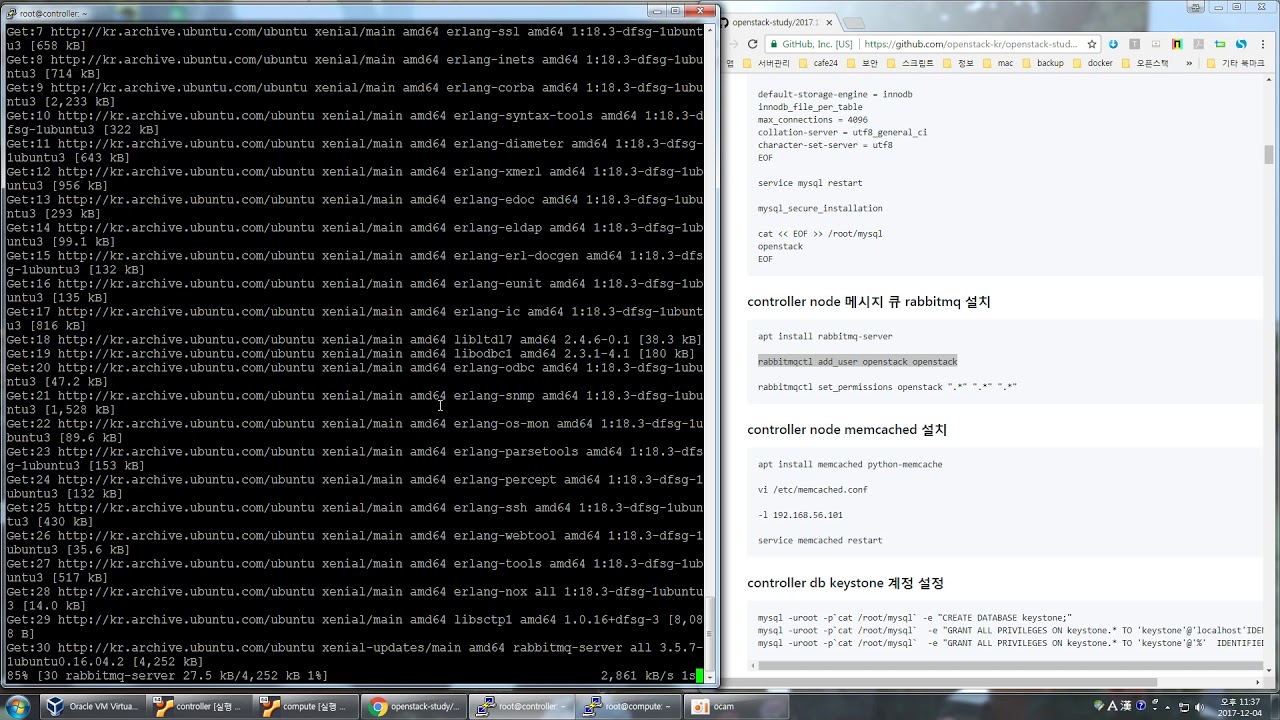Switch to root@compute PuTTY taskbar button

(627, 706)
